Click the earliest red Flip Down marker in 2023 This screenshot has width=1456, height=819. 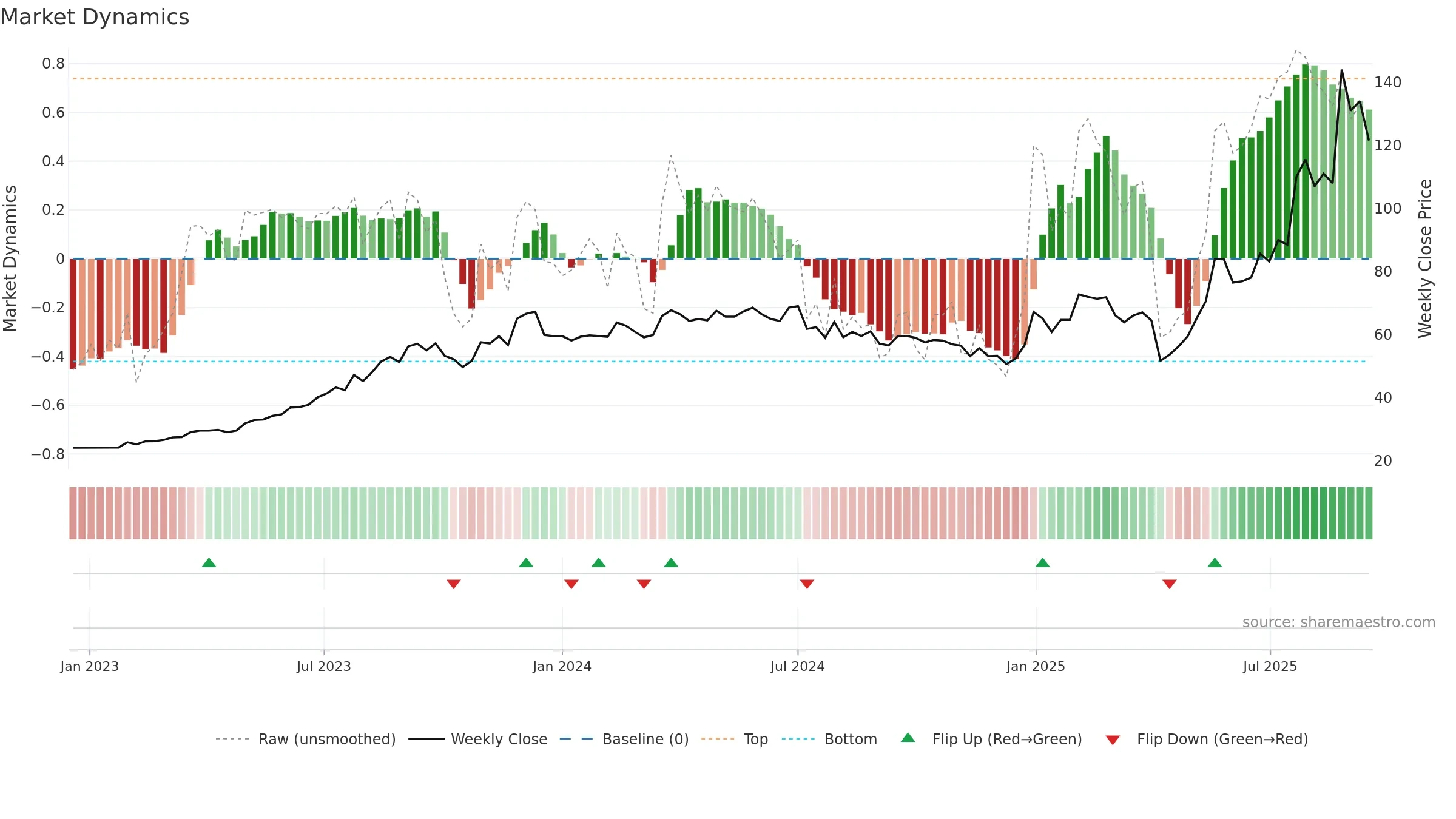453,584
